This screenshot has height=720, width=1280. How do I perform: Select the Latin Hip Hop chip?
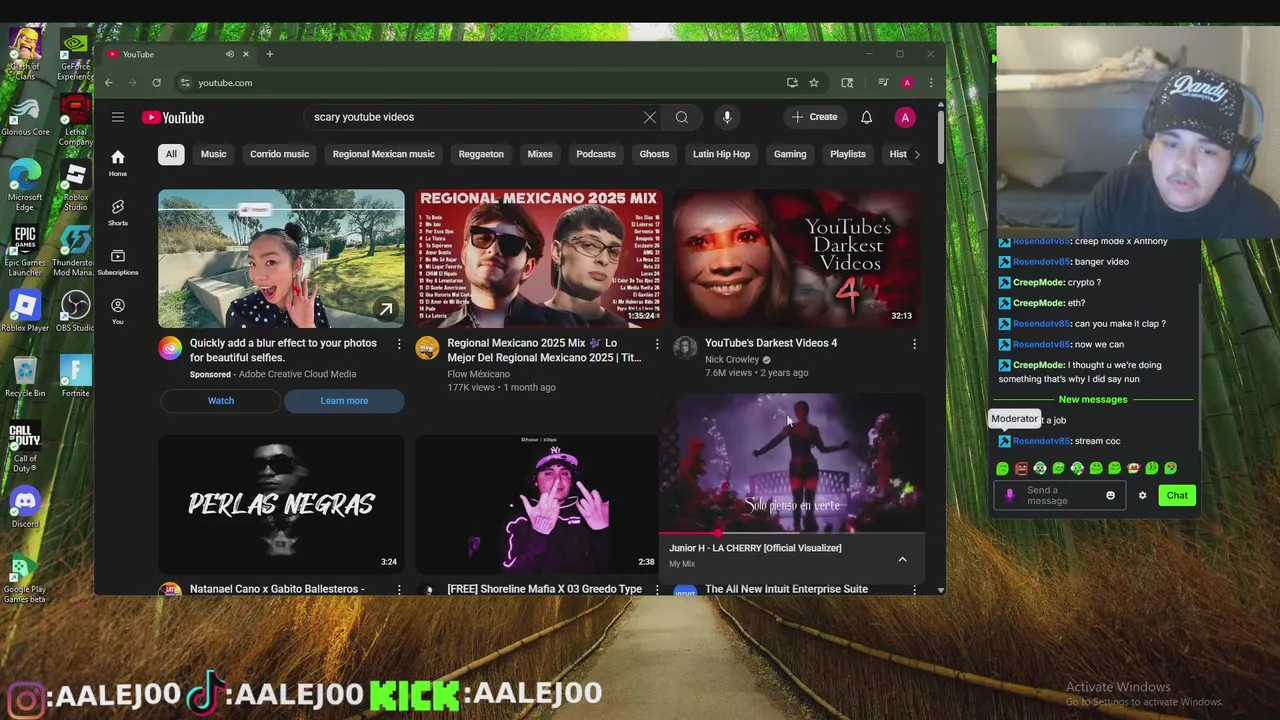[721, 154]
